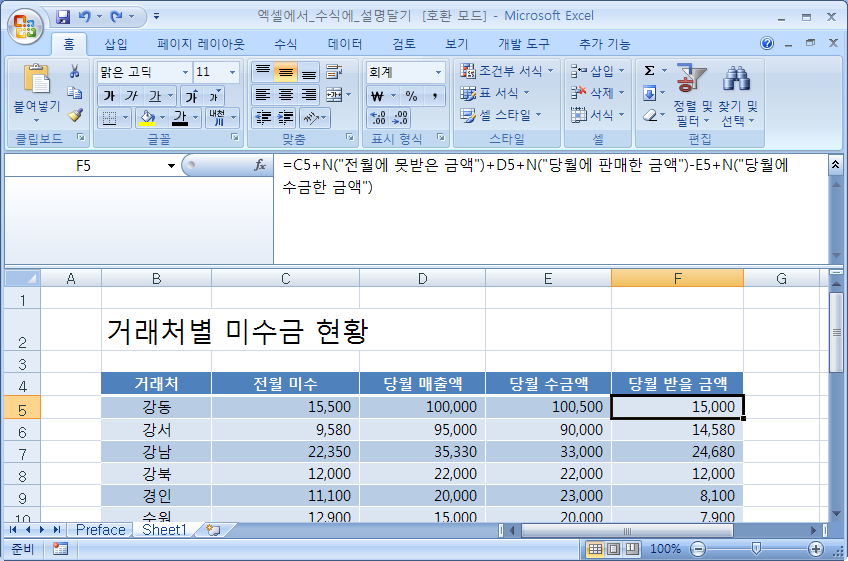This screenshot has width=848, height=561.
Task: Increase indent of cell contents
Action: pyautogui.click(x=286, y=117)
